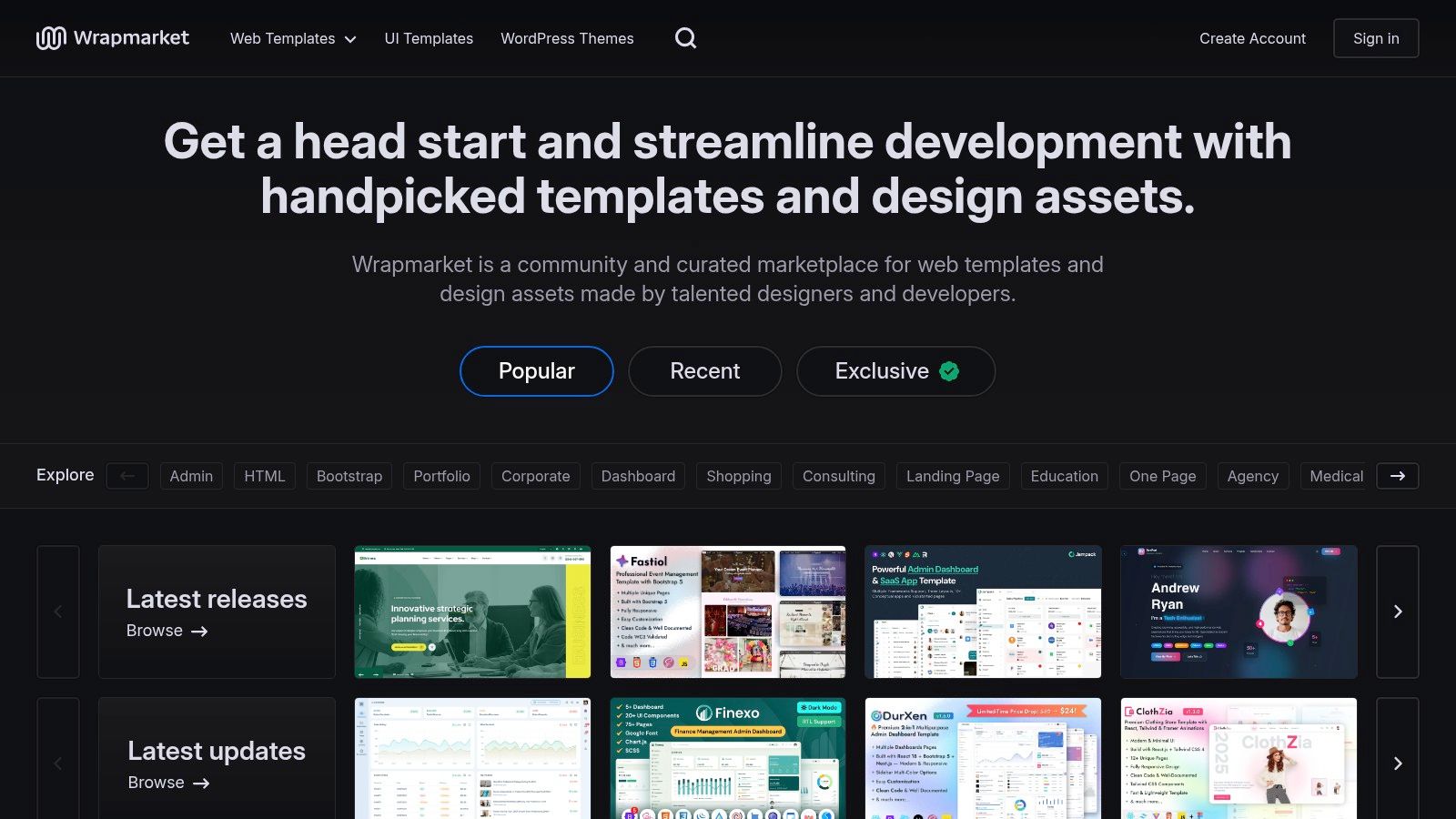This screenshot has height=819, width=1456.
Task: Open the Fastiol template thumbnail
Action: 727,612
